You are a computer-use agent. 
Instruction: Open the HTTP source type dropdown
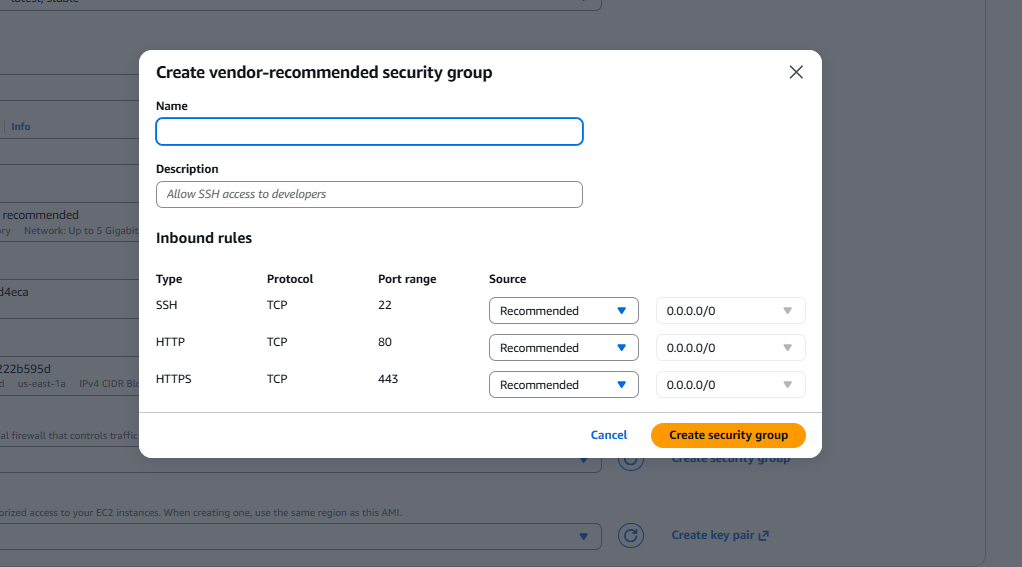[564, 348]
